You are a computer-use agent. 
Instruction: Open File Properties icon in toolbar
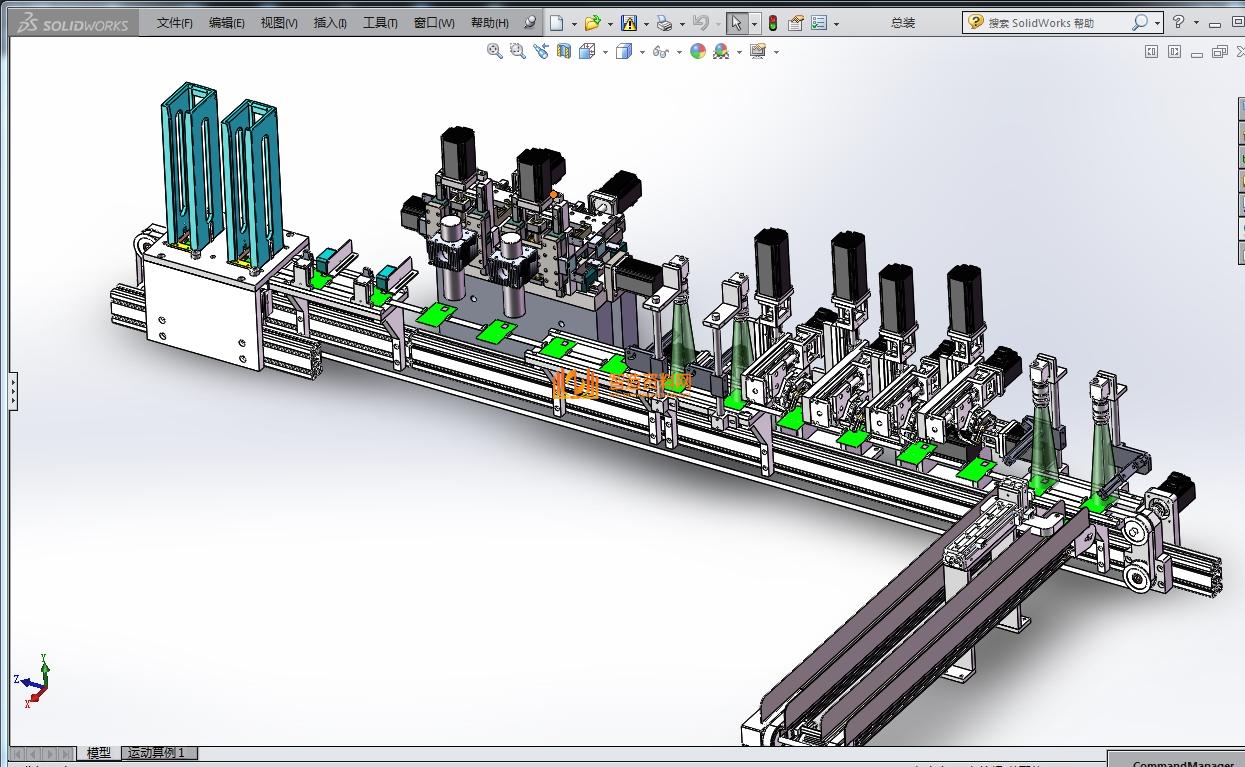796,23
